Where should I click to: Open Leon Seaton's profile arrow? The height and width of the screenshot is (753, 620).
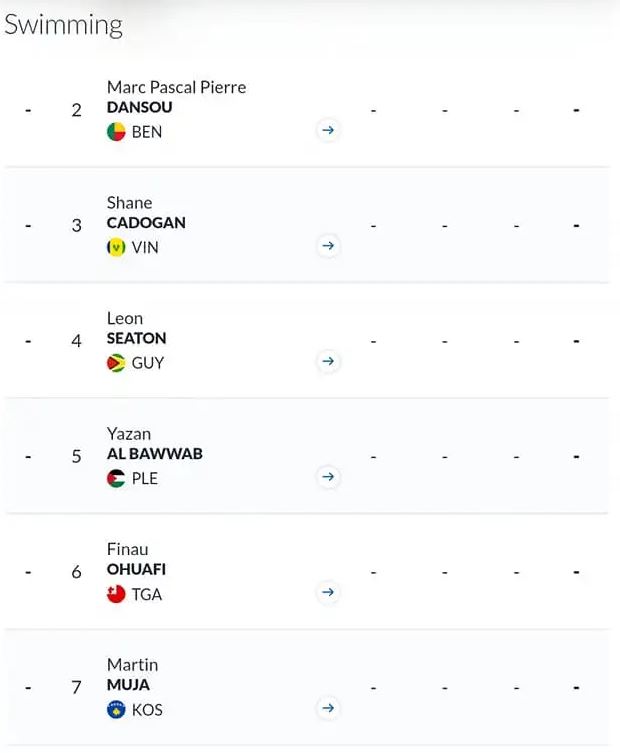pos(328,361)
